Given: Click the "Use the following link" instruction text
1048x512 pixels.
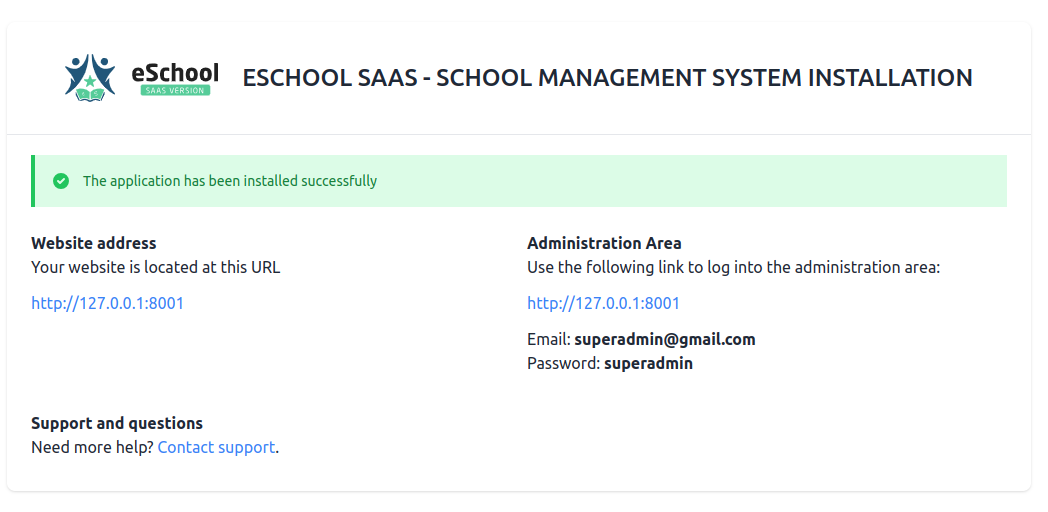Looking at the screenshot, I should [733, 267].
